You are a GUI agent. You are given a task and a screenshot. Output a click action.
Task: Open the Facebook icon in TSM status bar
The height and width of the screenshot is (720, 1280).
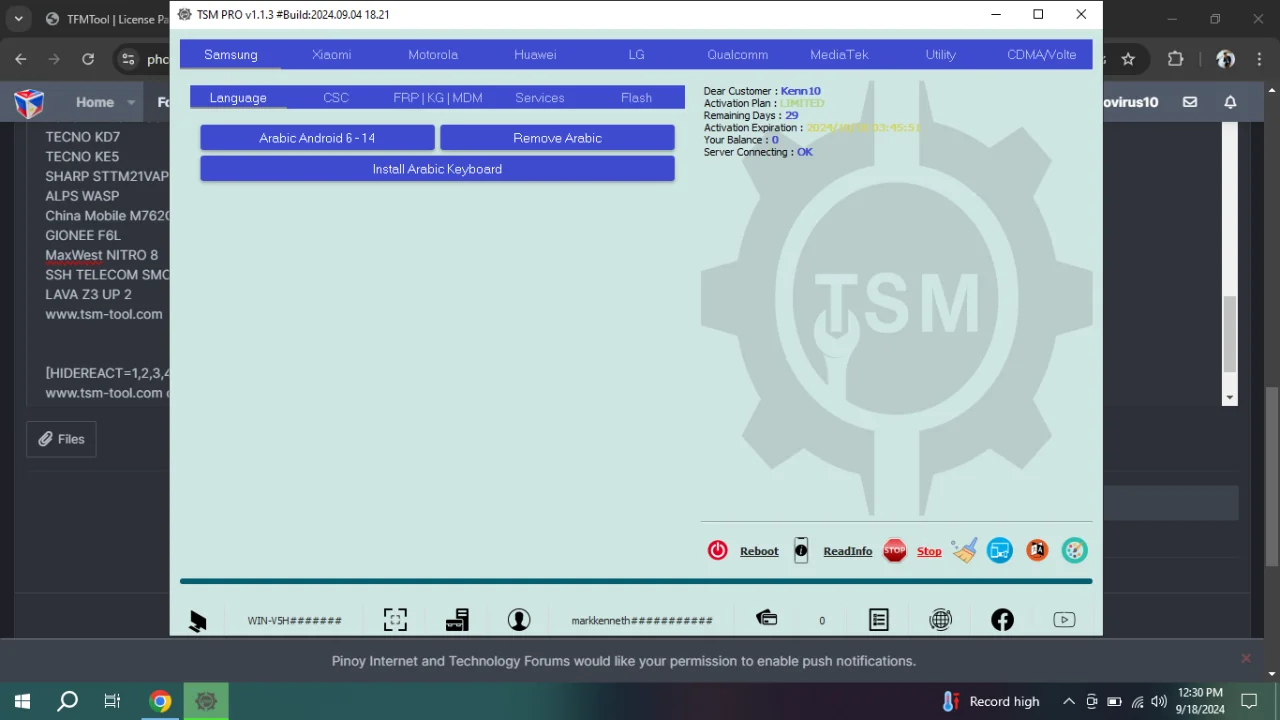[1002, 620]
